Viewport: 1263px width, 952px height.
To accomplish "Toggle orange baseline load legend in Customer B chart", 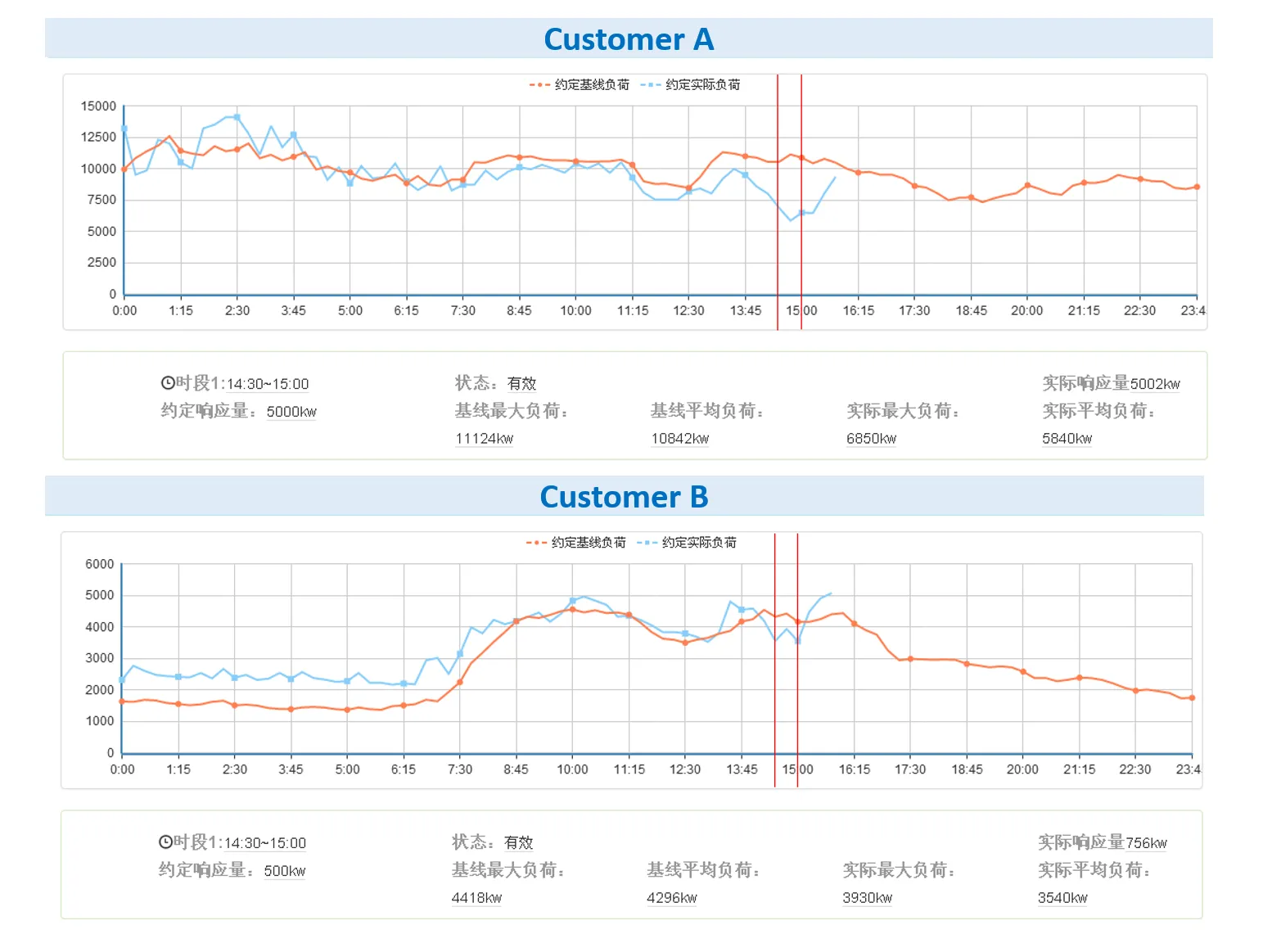I will [576, 542].
